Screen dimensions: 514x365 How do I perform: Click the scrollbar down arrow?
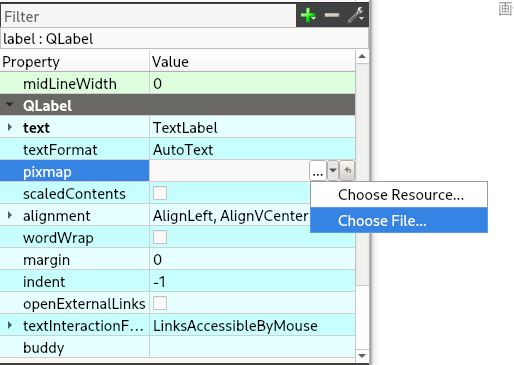pos(362,356)
